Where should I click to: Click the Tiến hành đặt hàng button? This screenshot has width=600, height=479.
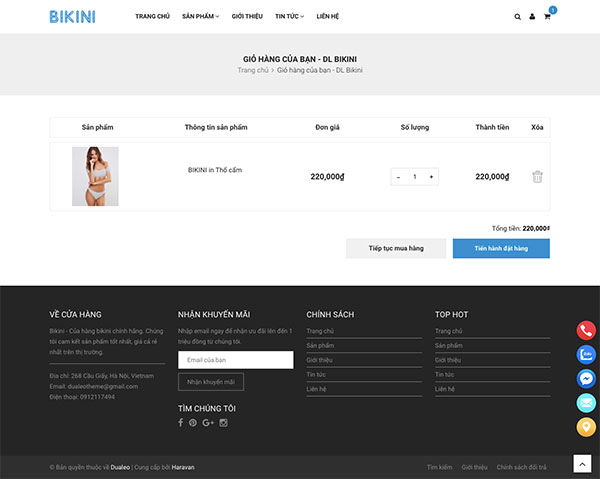tap(501, 248)
